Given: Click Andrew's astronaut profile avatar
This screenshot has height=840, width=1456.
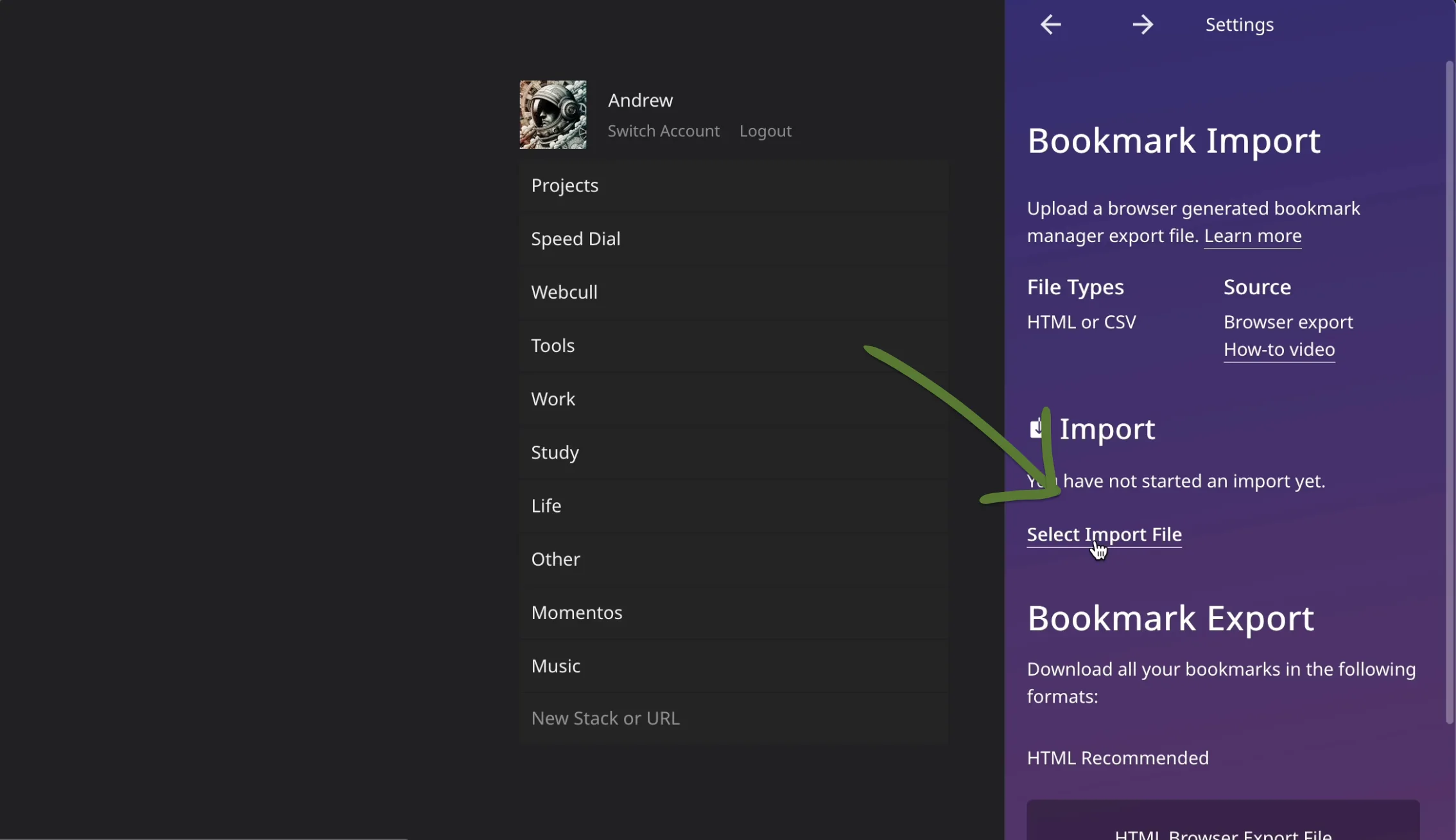Looking at the screenshot, I should click(x=552, y=114).
